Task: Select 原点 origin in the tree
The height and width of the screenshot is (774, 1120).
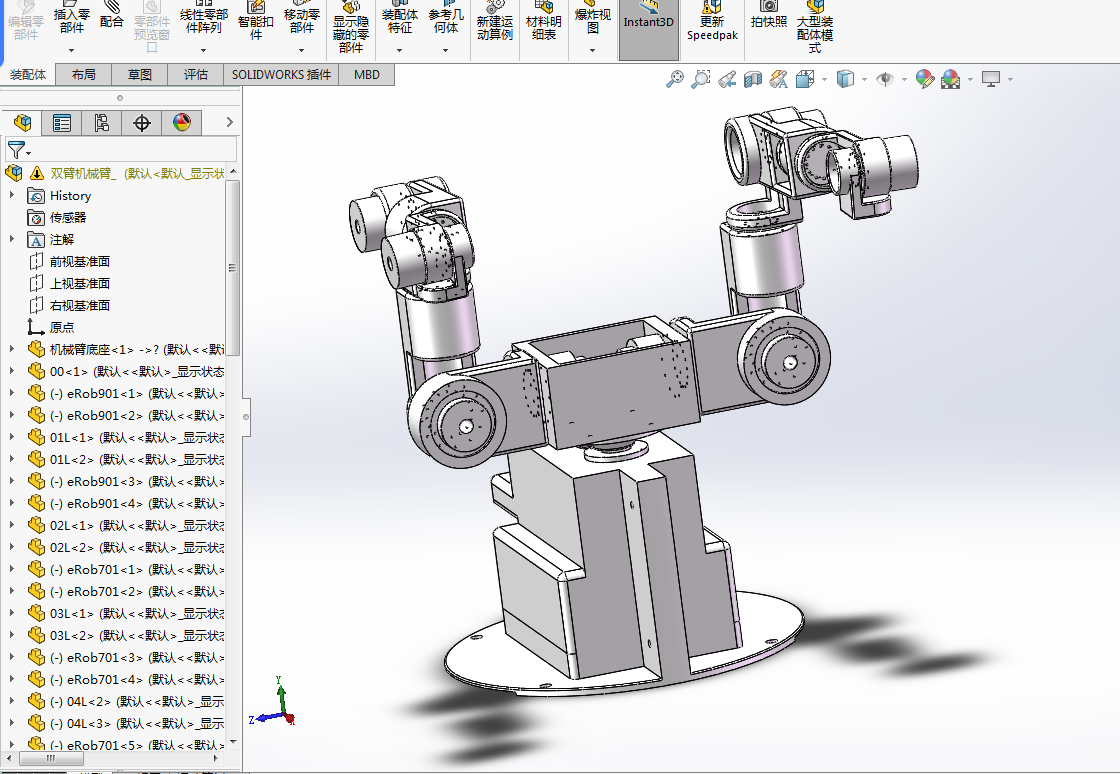Action: tap(62, 327)
